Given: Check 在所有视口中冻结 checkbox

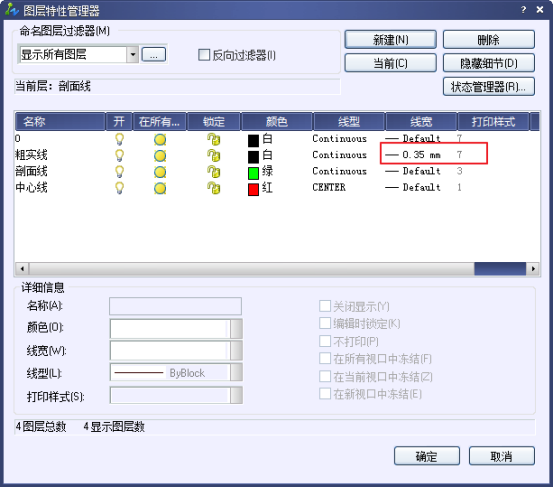Looking at the screenshot, I should (x=325, y=358).
